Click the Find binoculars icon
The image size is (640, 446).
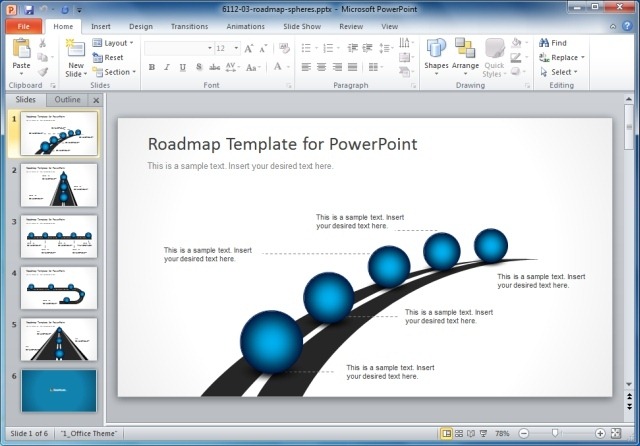click(544, 42)
